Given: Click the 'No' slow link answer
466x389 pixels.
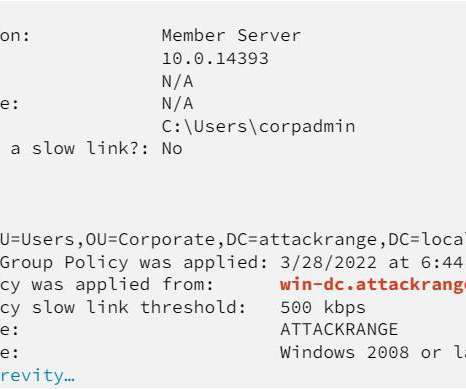Looking at the screenshot, I should click(x=172, y=149).
